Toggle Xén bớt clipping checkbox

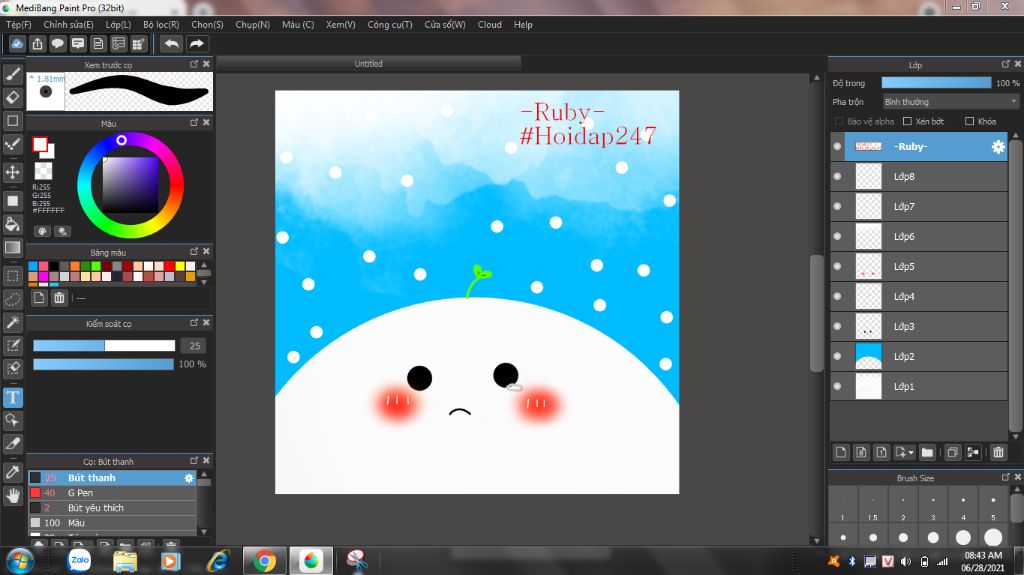907,122
